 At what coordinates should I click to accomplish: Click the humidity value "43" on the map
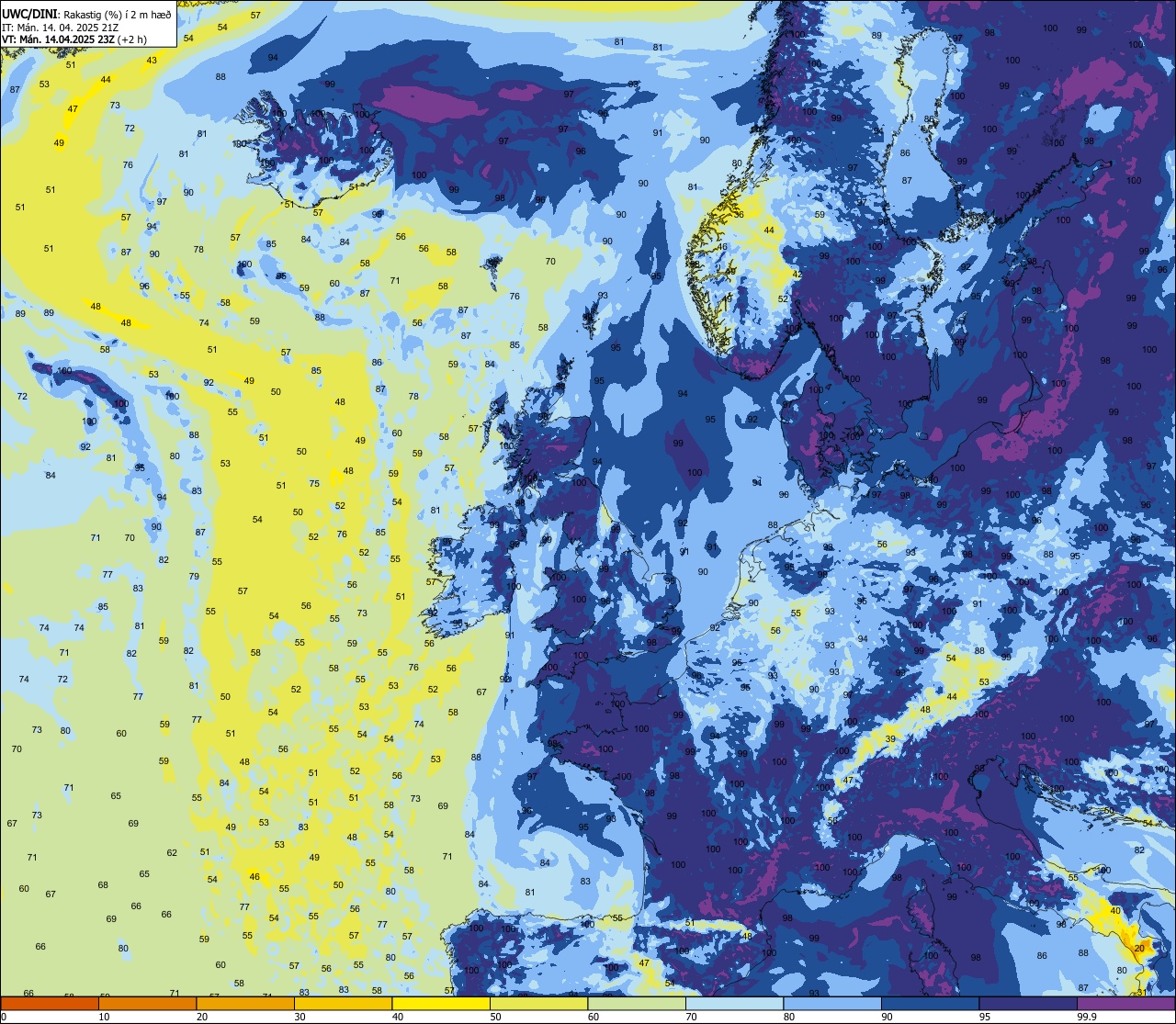tap(152, 61)
